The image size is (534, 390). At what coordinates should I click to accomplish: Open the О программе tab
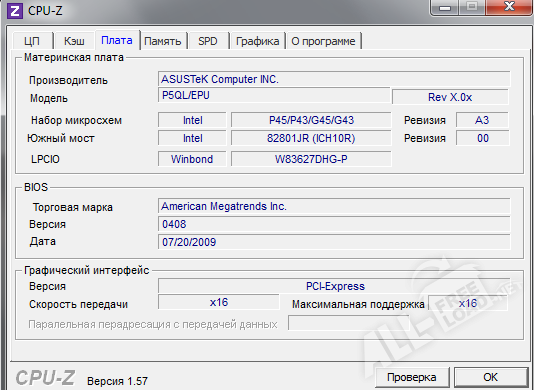coord(323,41)
